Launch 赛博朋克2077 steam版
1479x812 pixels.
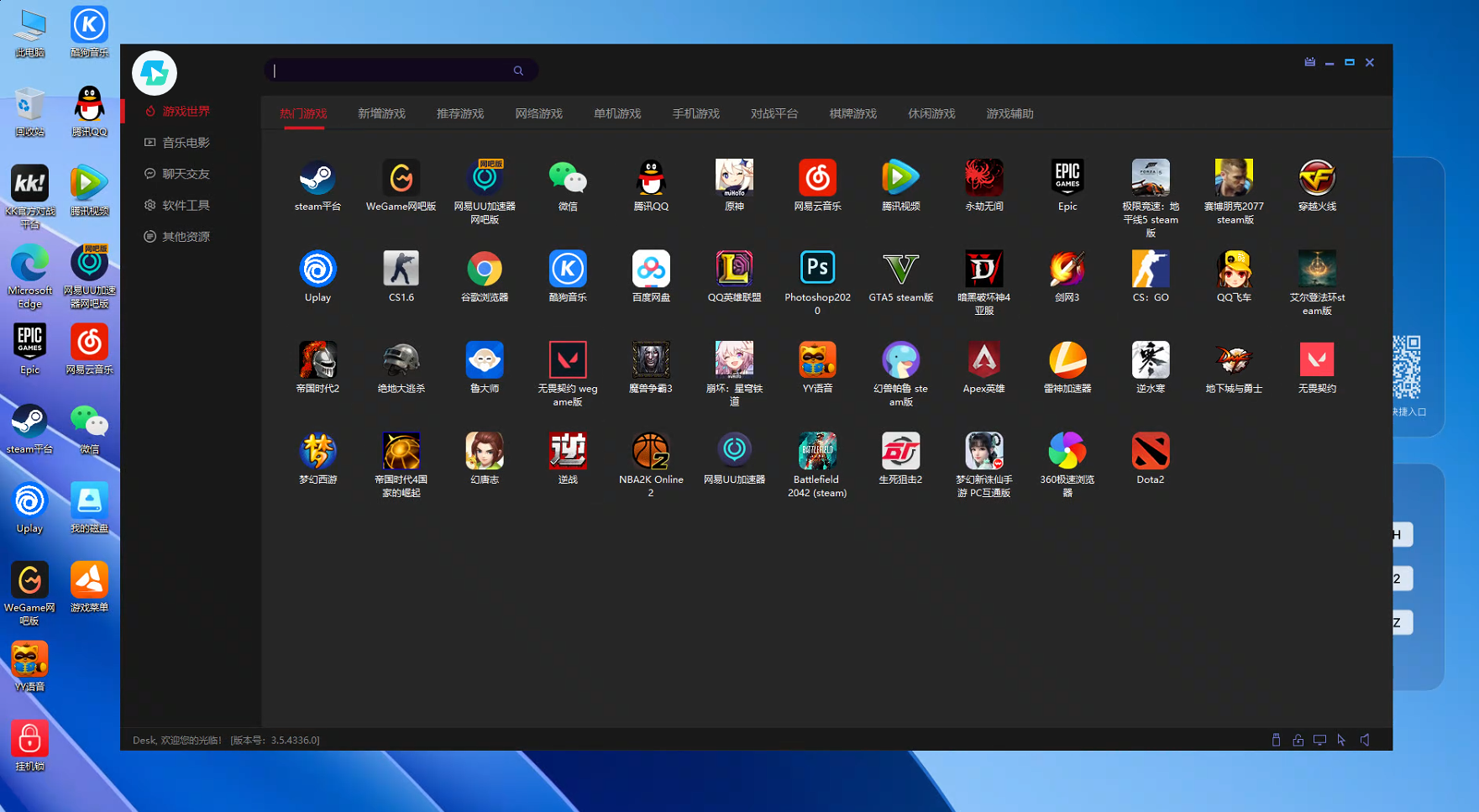pyautogui.click(x=1234, y=178)
